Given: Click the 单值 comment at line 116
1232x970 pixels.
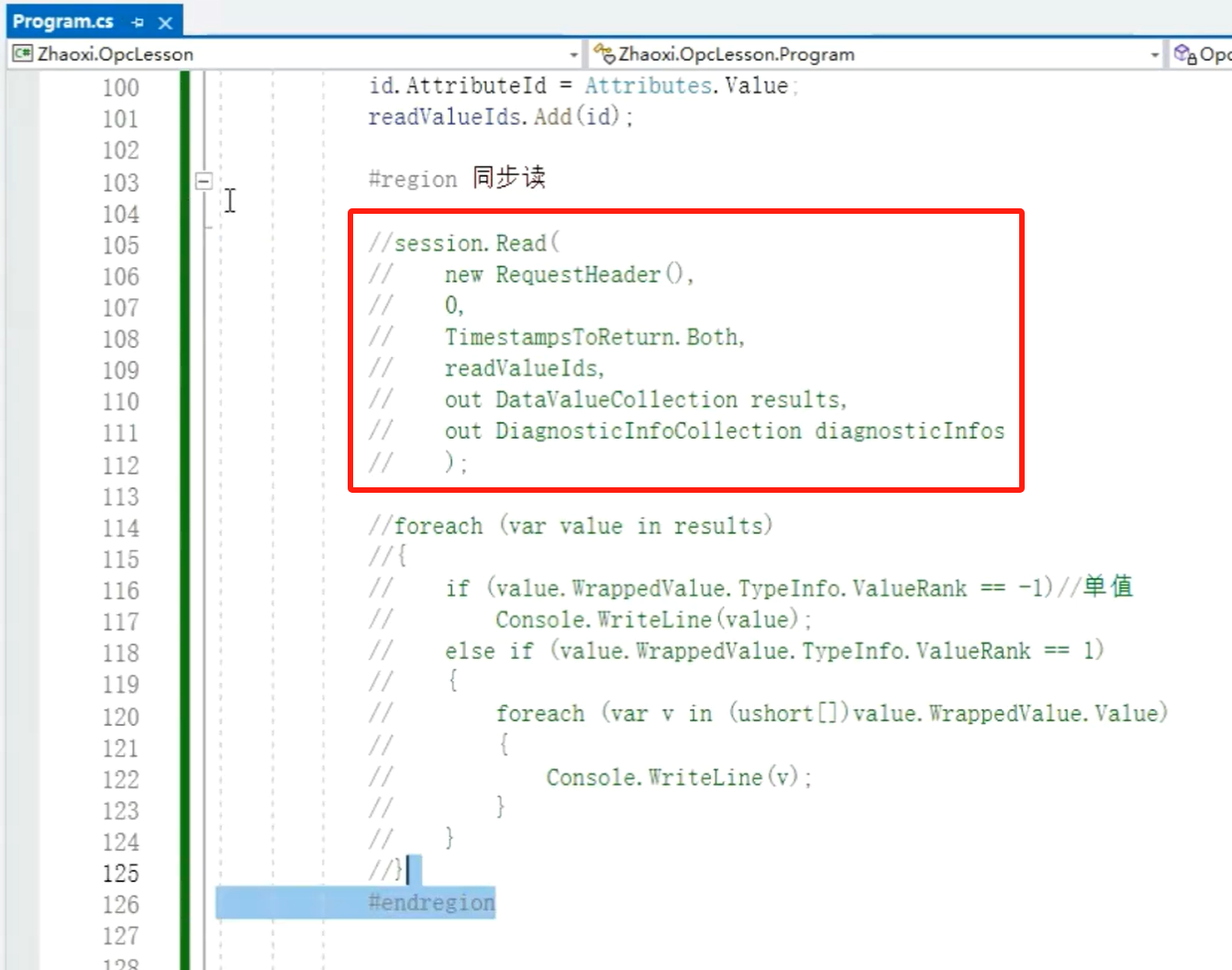Looking at the screenshot, I should click(x=1108, y=586).
